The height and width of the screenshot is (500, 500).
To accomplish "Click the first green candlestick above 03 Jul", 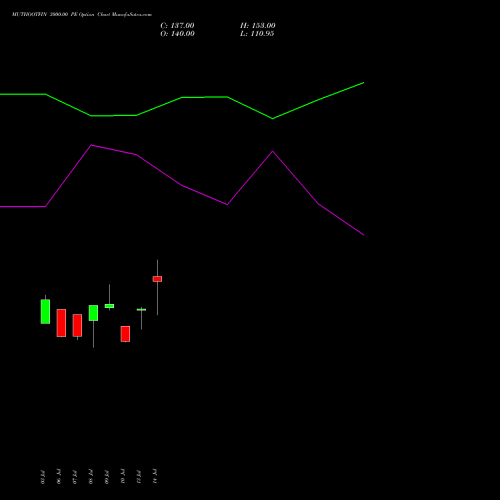I will 45,311.
